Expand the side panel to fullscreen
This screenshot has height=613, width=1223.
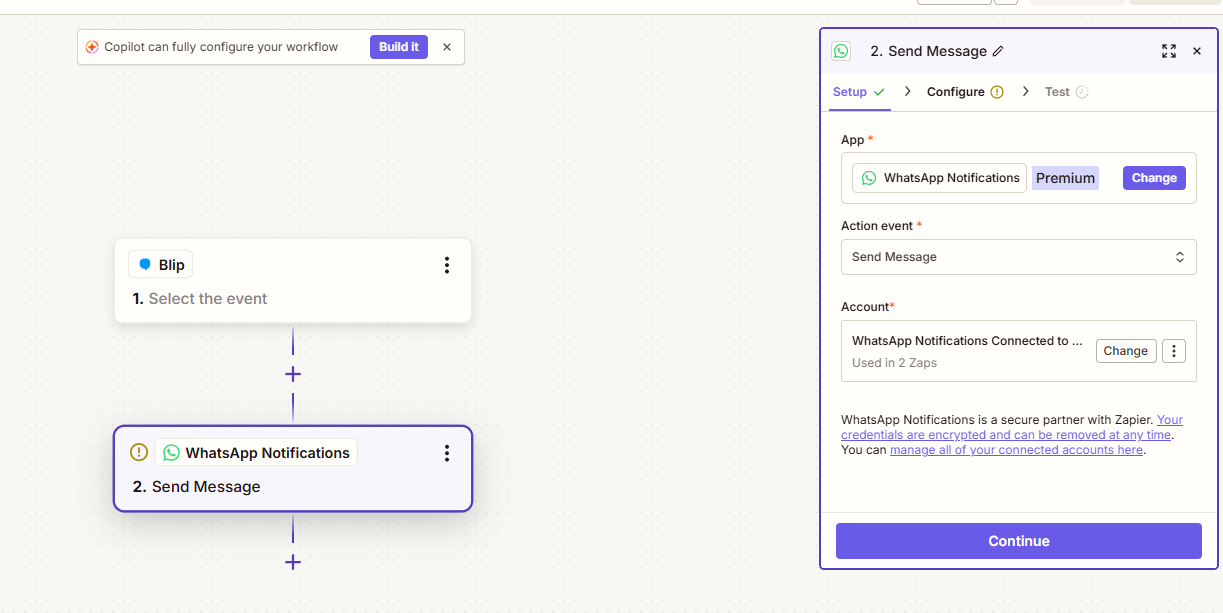click(x=1169, y=51)
